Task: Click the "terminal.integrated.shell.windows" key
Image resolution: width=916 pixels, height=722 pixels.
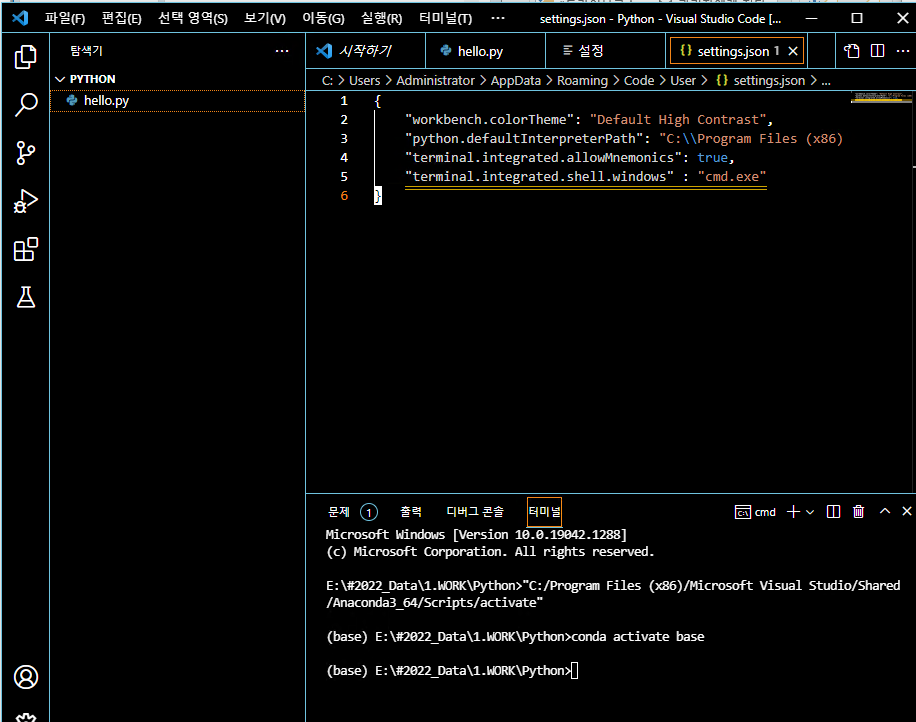Action: coord(539,176)
